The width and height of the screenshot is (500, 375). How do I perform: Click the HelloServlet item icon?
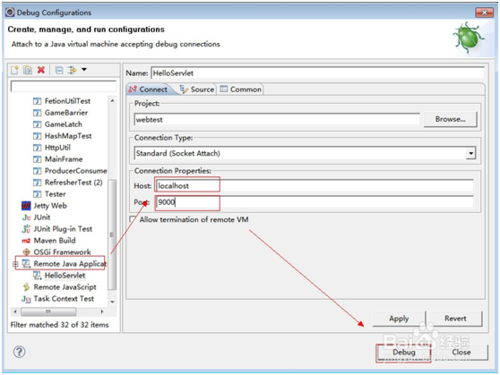coord(37,275)
